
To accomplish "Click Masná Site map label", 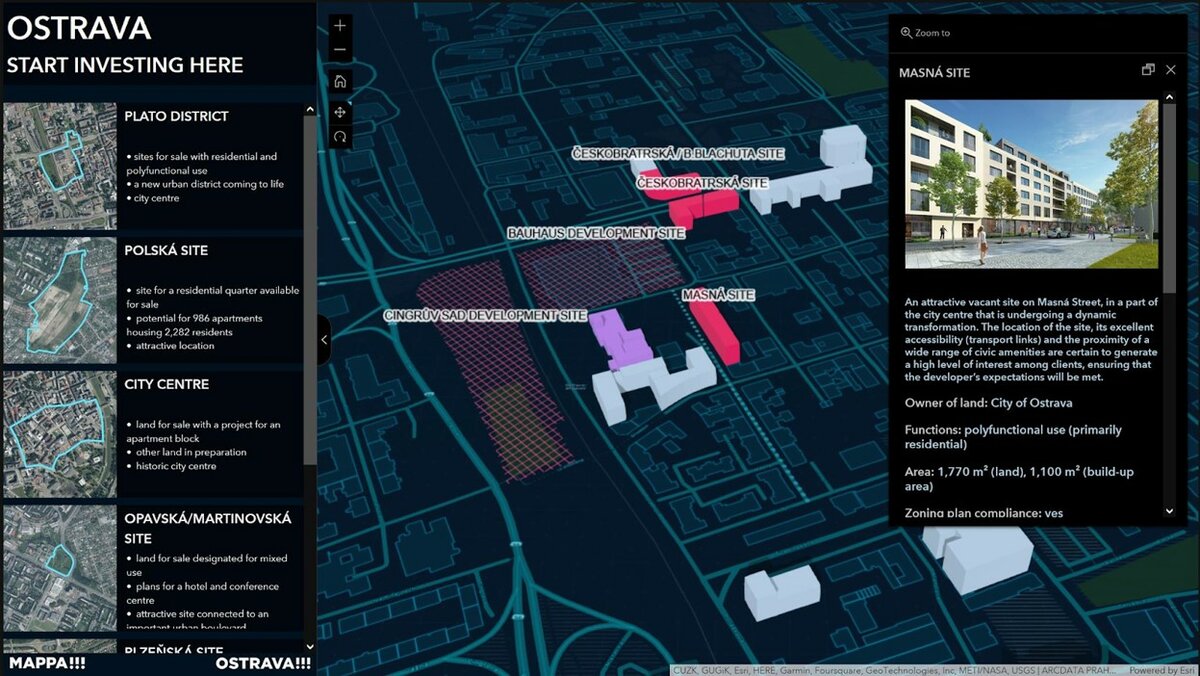I will (718, 296).
